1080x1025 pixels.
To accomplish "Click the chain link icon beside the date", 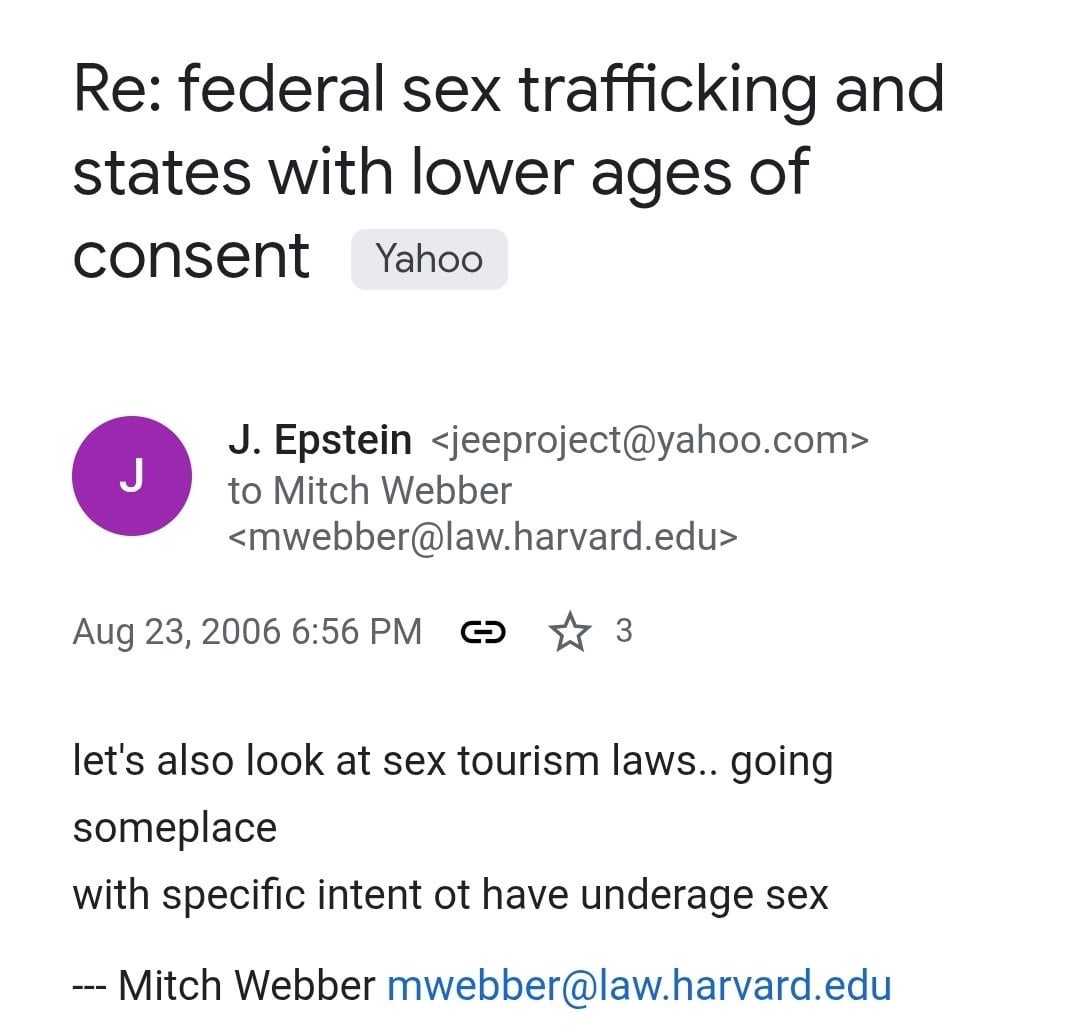I will 482,632.
